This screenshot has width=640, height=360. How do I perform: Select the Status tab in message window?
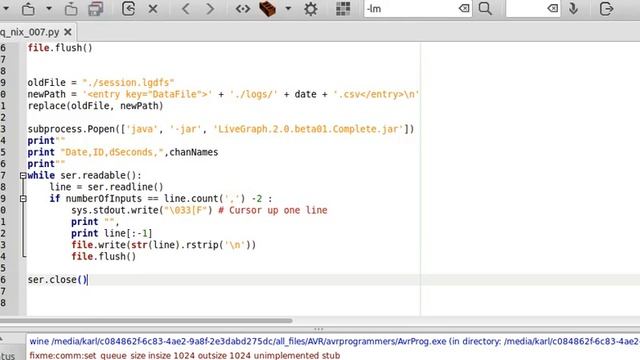[x=8, y=356]
